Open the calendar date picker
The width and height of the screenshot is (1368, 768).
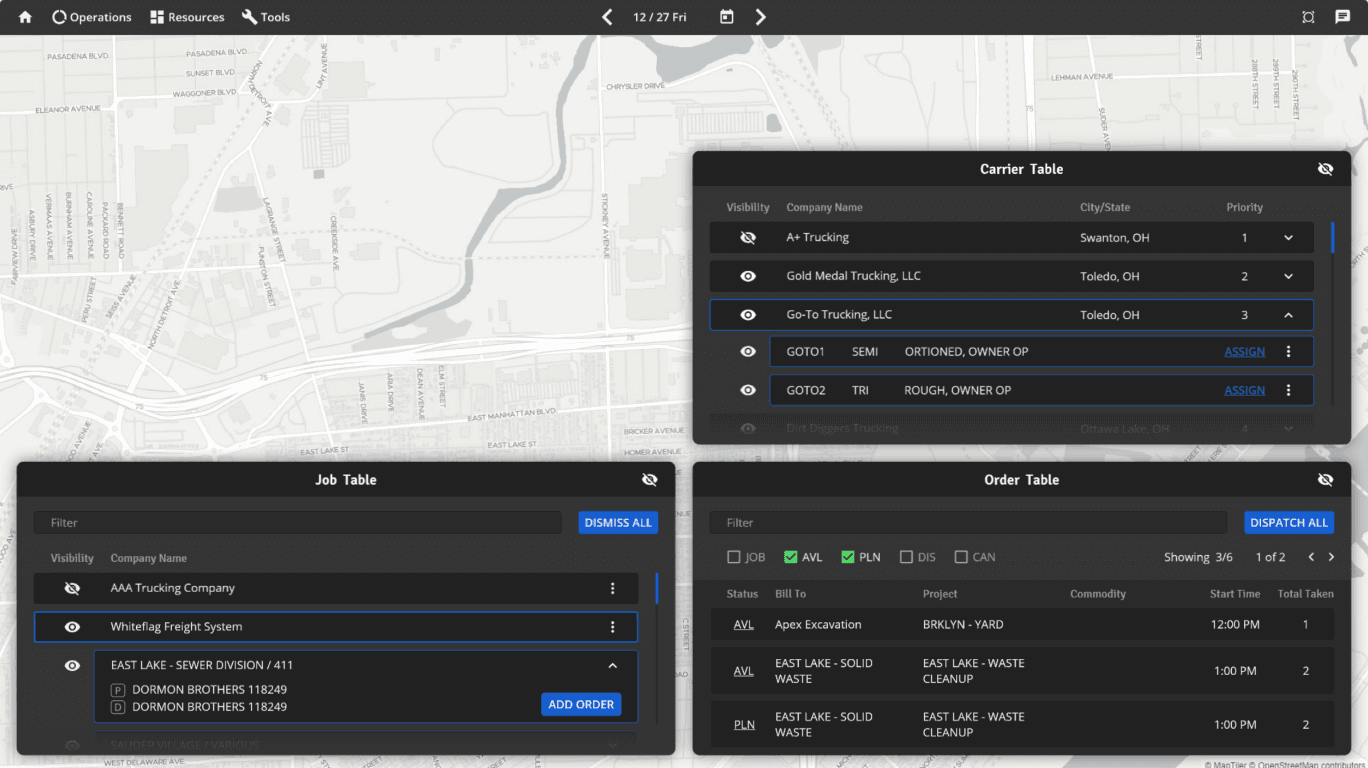727,17
